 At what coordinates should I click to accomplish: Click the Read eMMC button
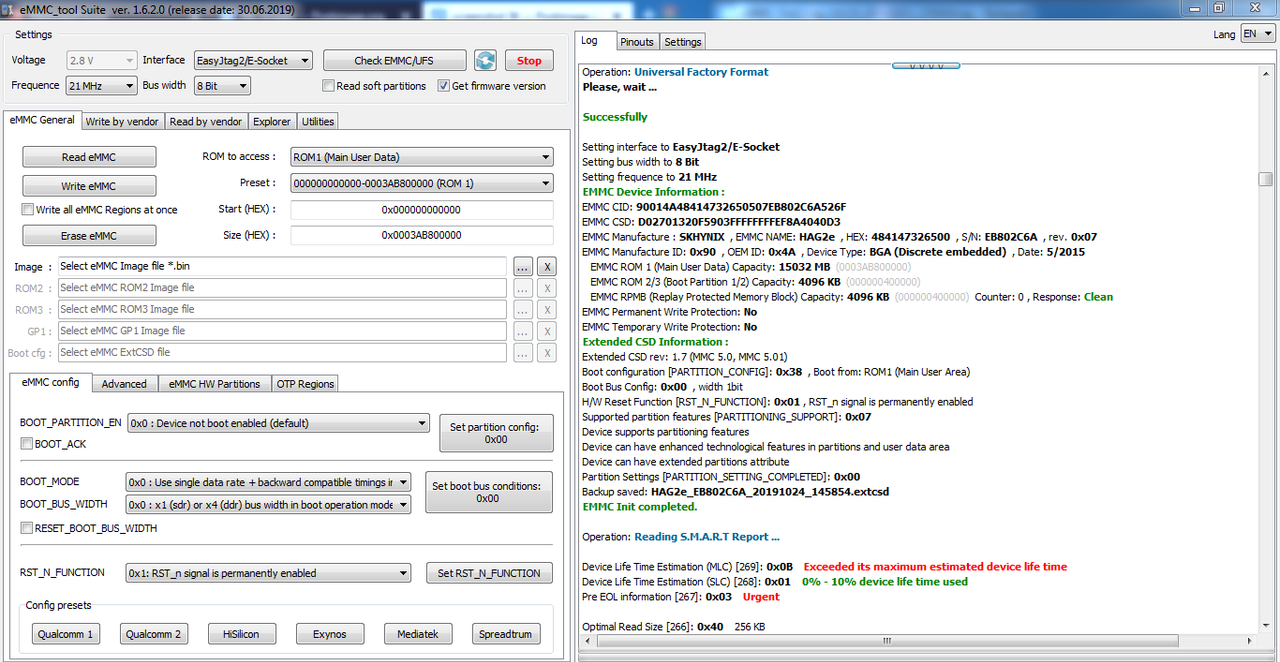[x=89, y=157]
